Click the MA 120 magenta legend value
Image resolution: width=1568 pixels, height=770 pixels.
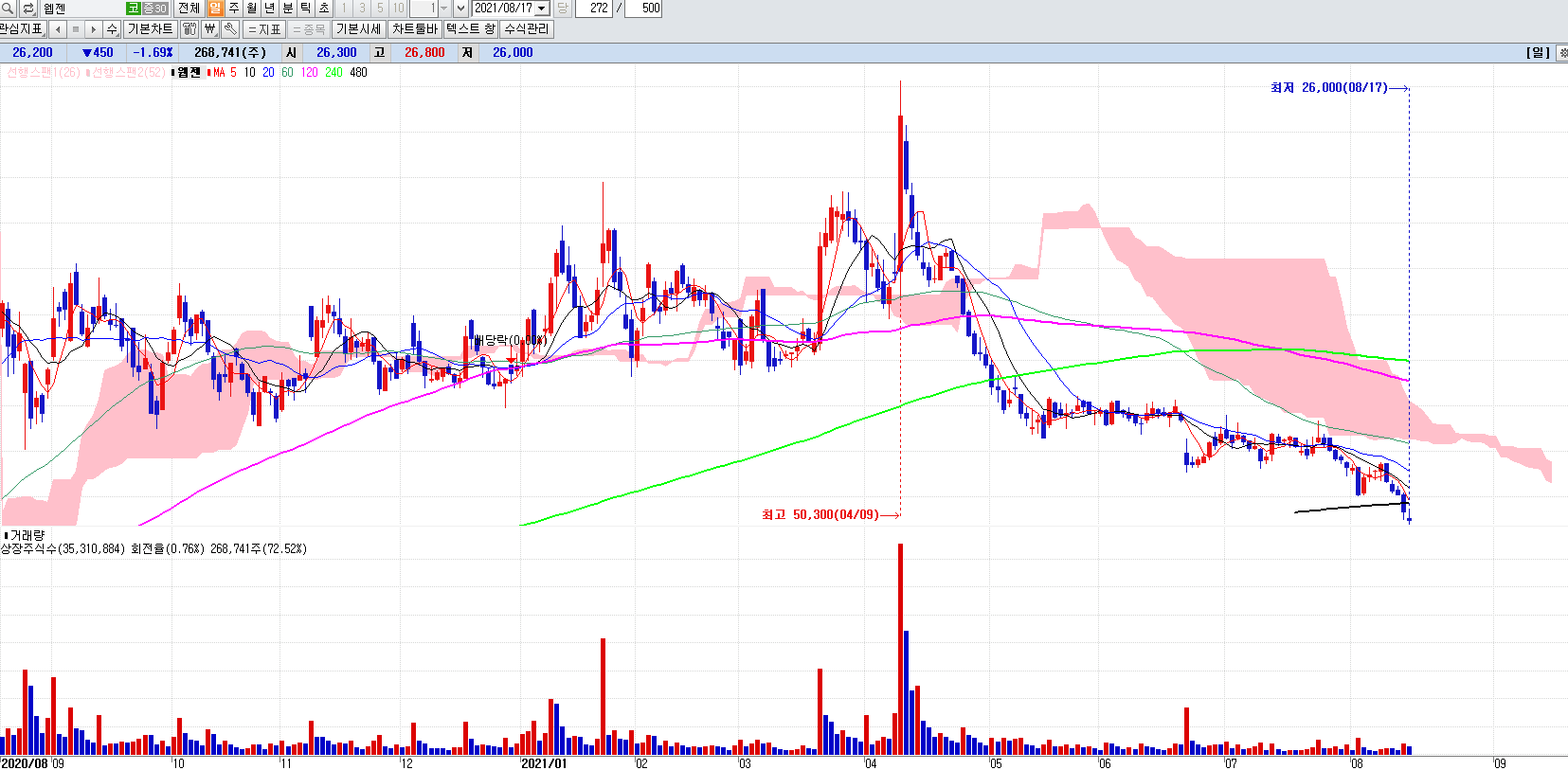[309, 72]
